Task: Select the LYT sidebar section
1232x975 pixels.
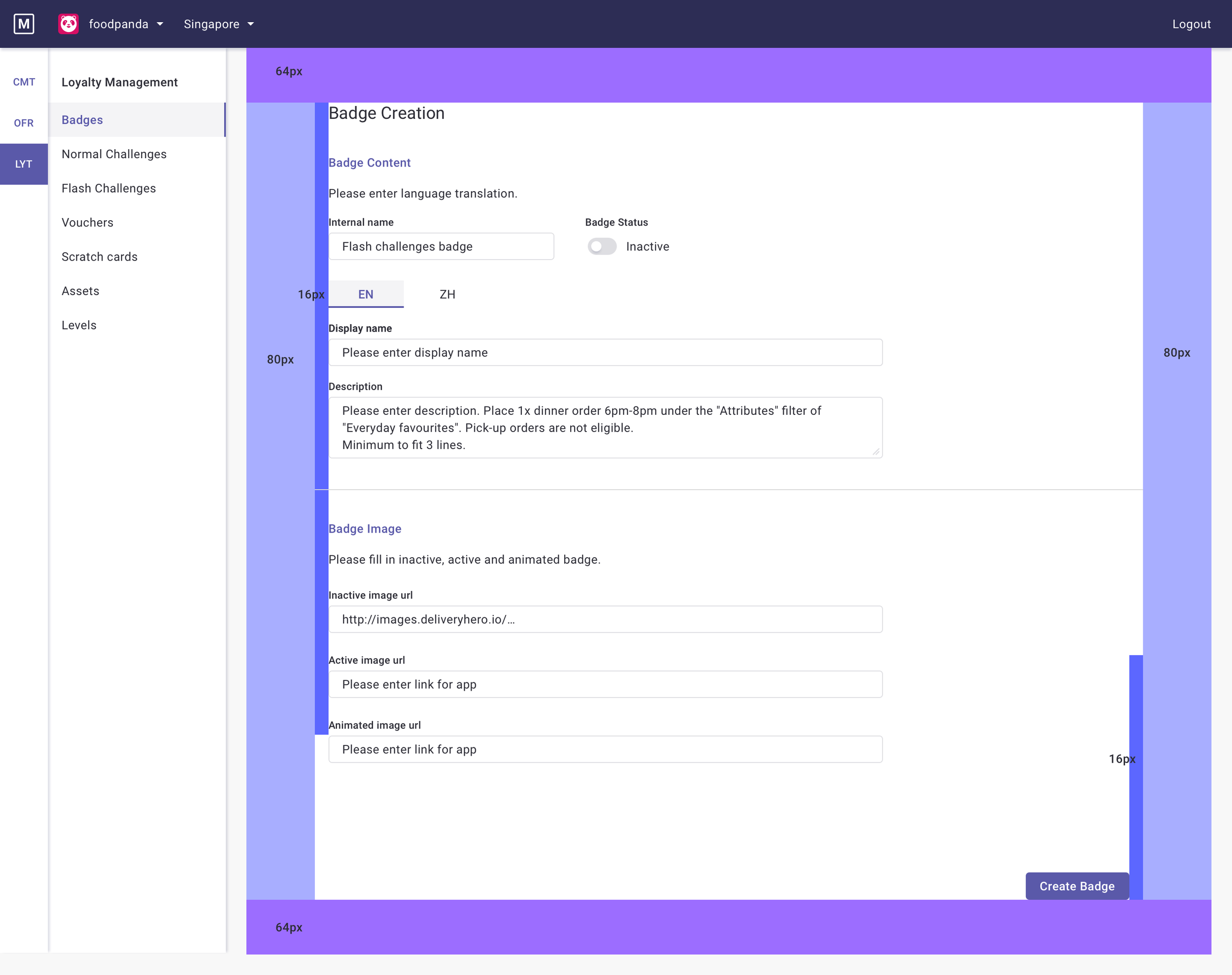Action: 24,165
